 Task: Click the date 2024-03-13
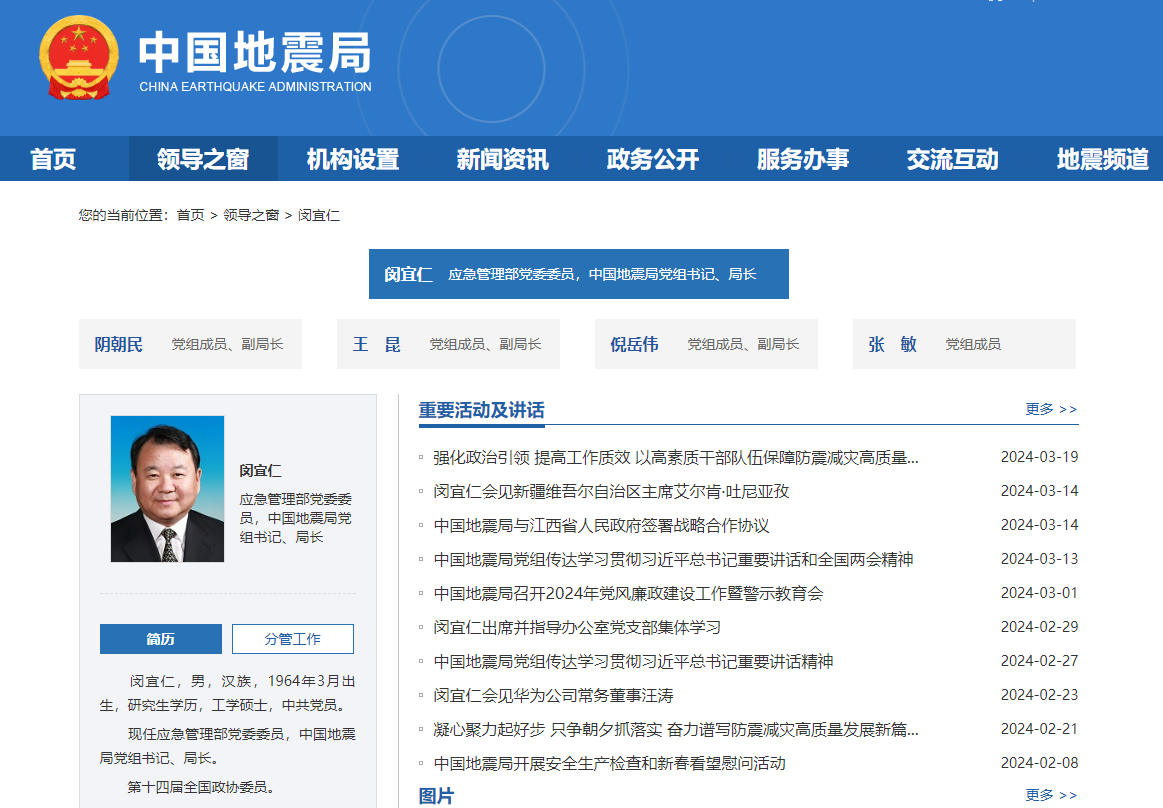[x=1039, y=559]
